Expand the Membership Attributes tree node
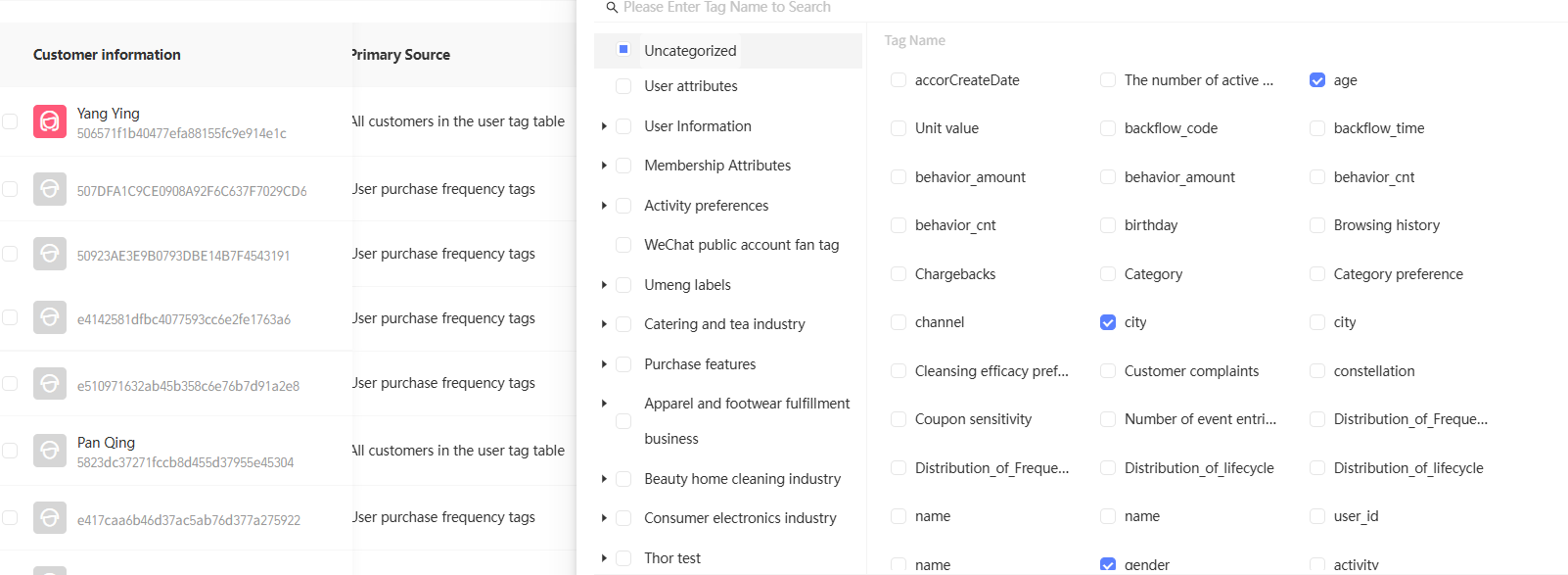1568x575 pixels. click(x=604, y=166)
